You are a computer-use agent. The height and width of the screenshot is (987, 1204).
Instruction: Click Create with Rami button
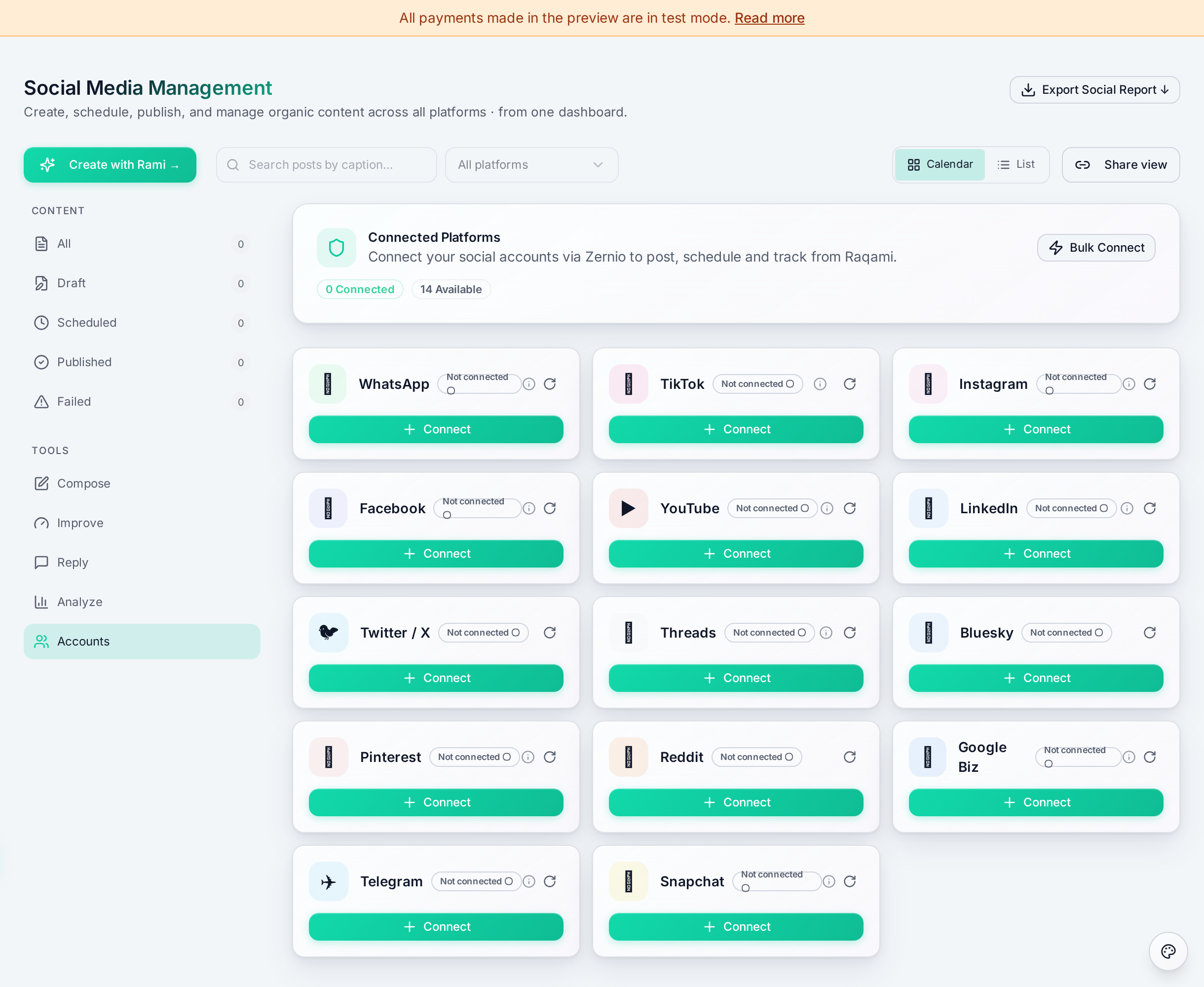point(110,165)
